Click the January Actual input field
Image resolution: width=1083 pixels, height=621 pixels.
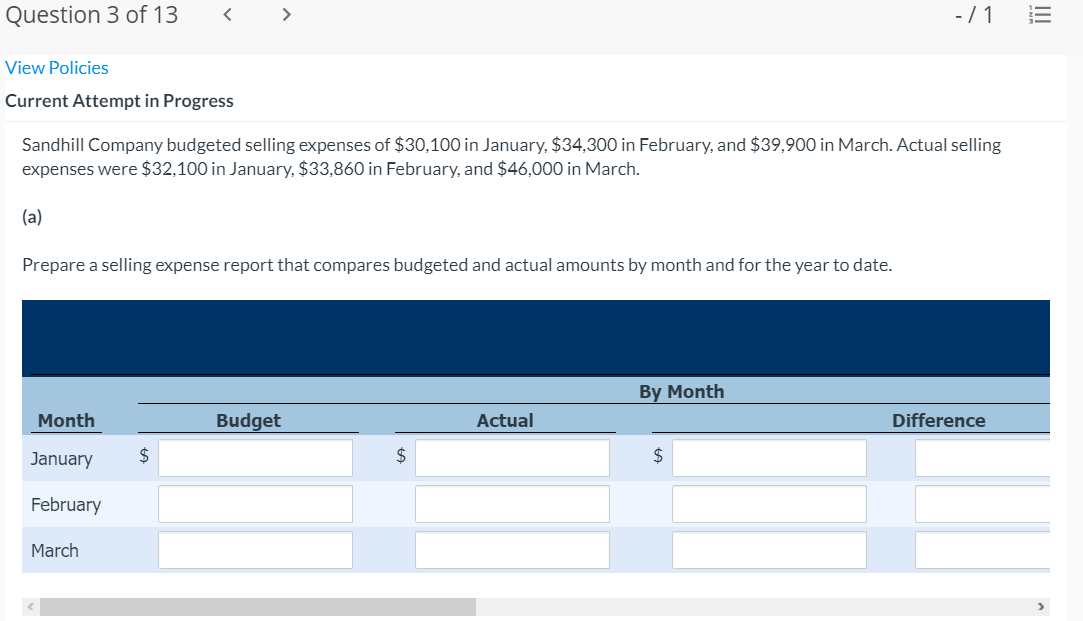[512, 458]
